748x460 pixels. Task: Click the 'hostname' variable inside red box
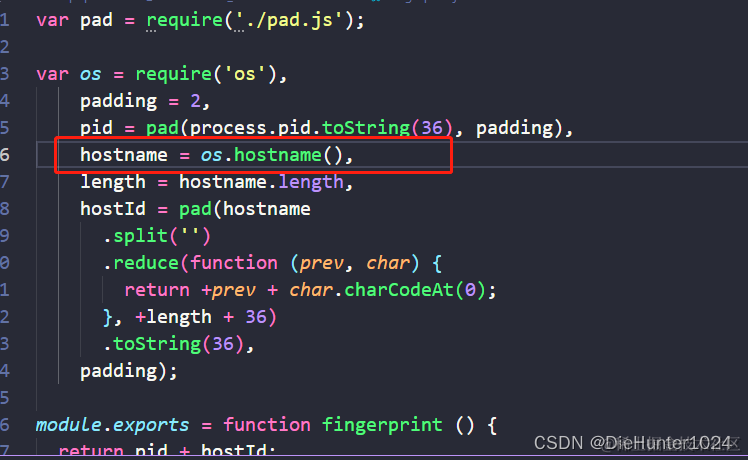[124, 155]
